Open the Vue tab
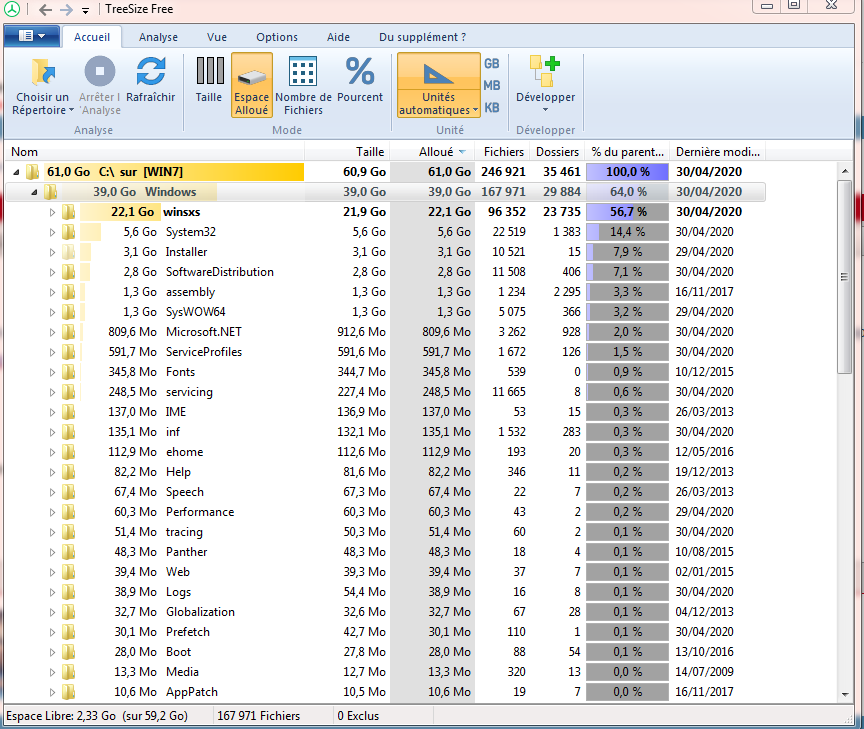Image resolution: width=864 pixels, height=729 pixels. (217, 37)
